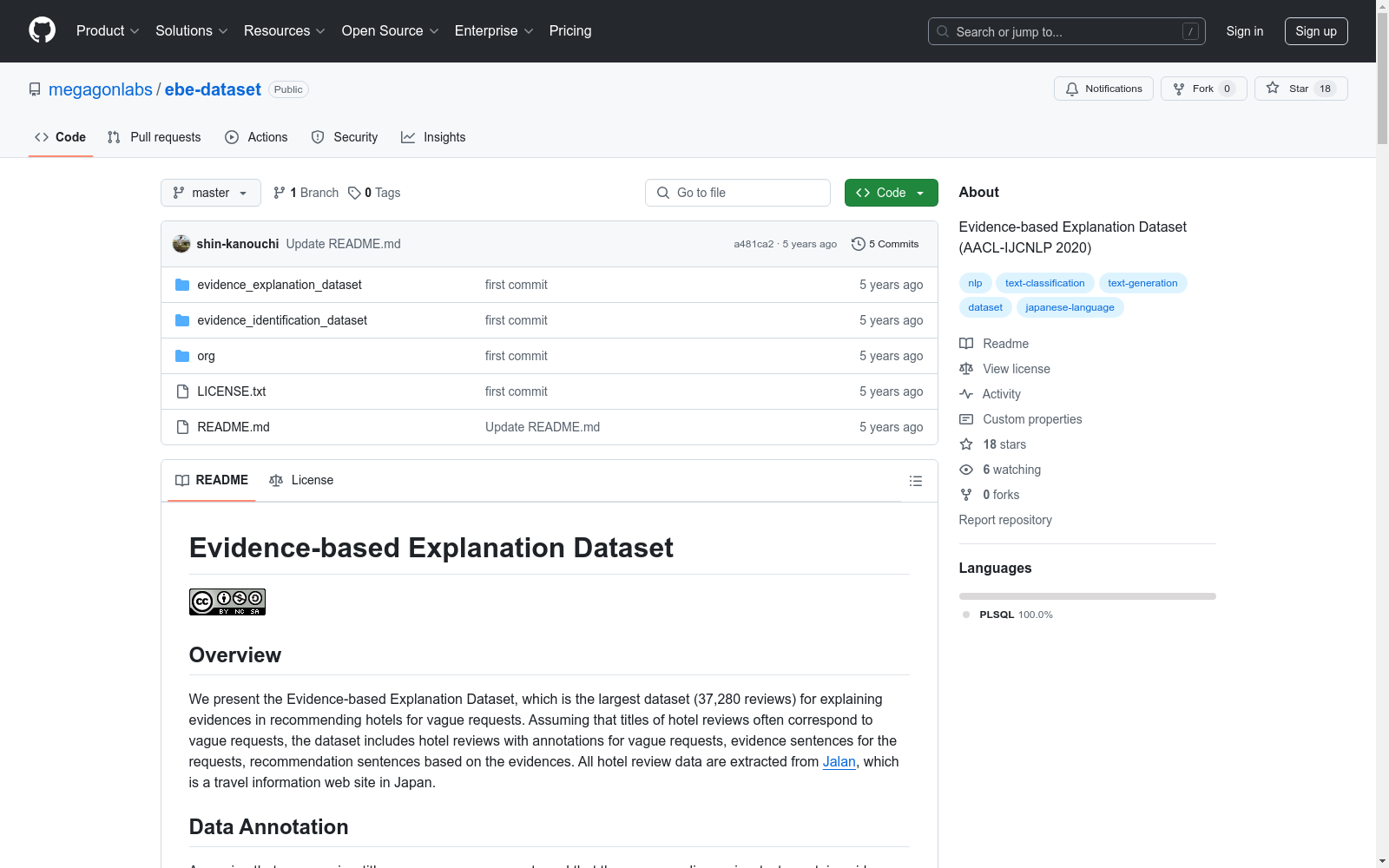The image size is (1389, 868).
Task: Open the nlp topic tag
Action: click(975, 283)
